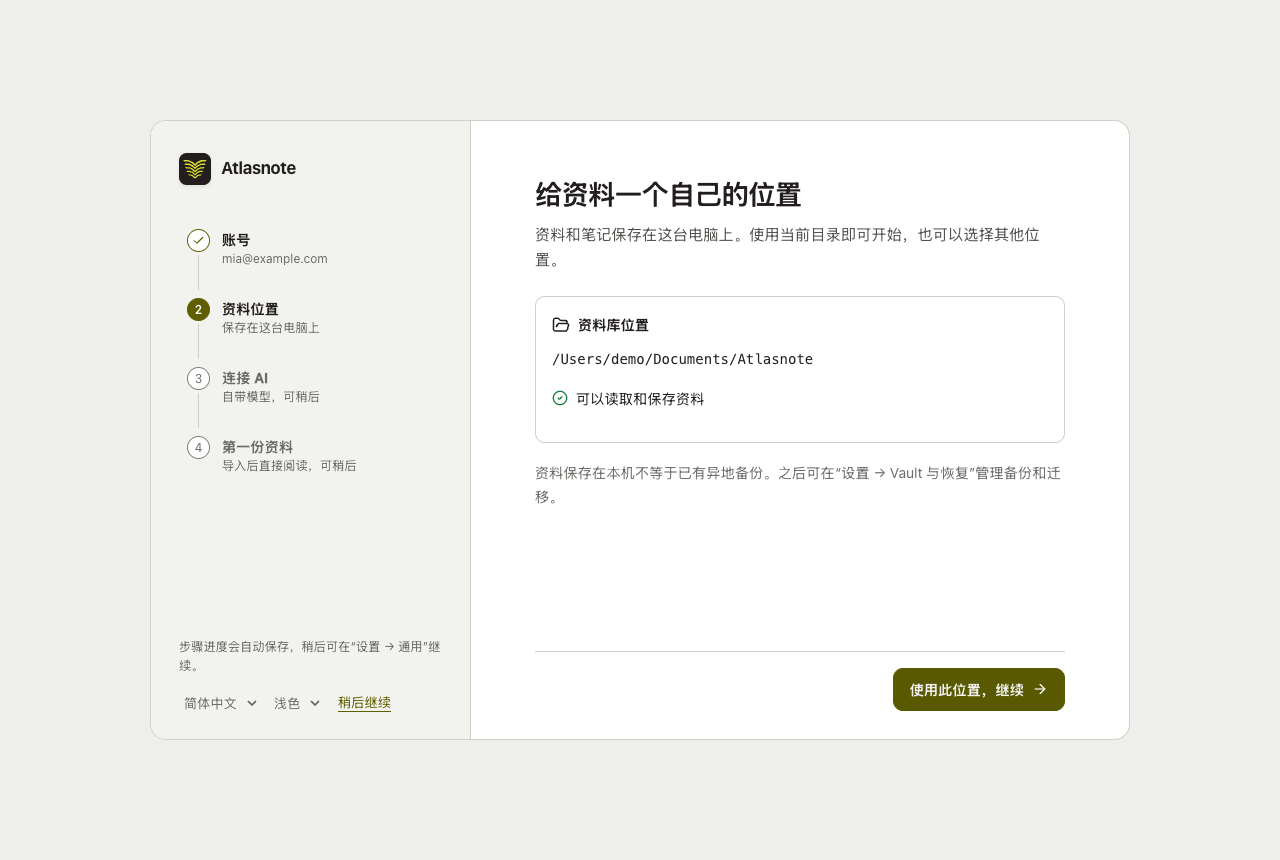The image size is (1280, 860).
Task: Select step 3 circle for 连接 AI
Action: [198, 378]
